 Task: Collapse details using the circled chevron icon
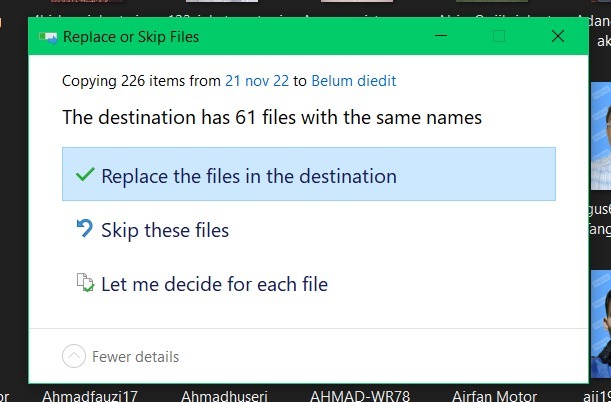point(74,356)
